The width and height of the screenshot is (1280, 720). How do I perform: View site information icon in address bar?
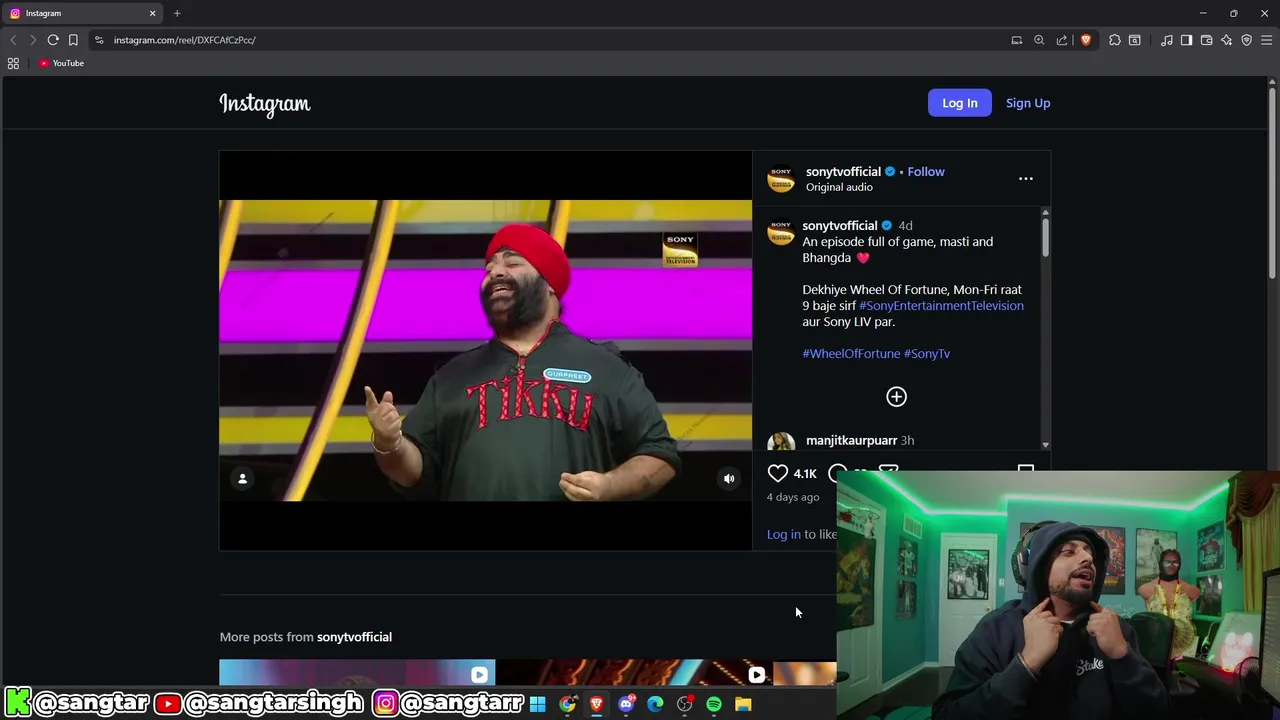click(x=99, y=40)
